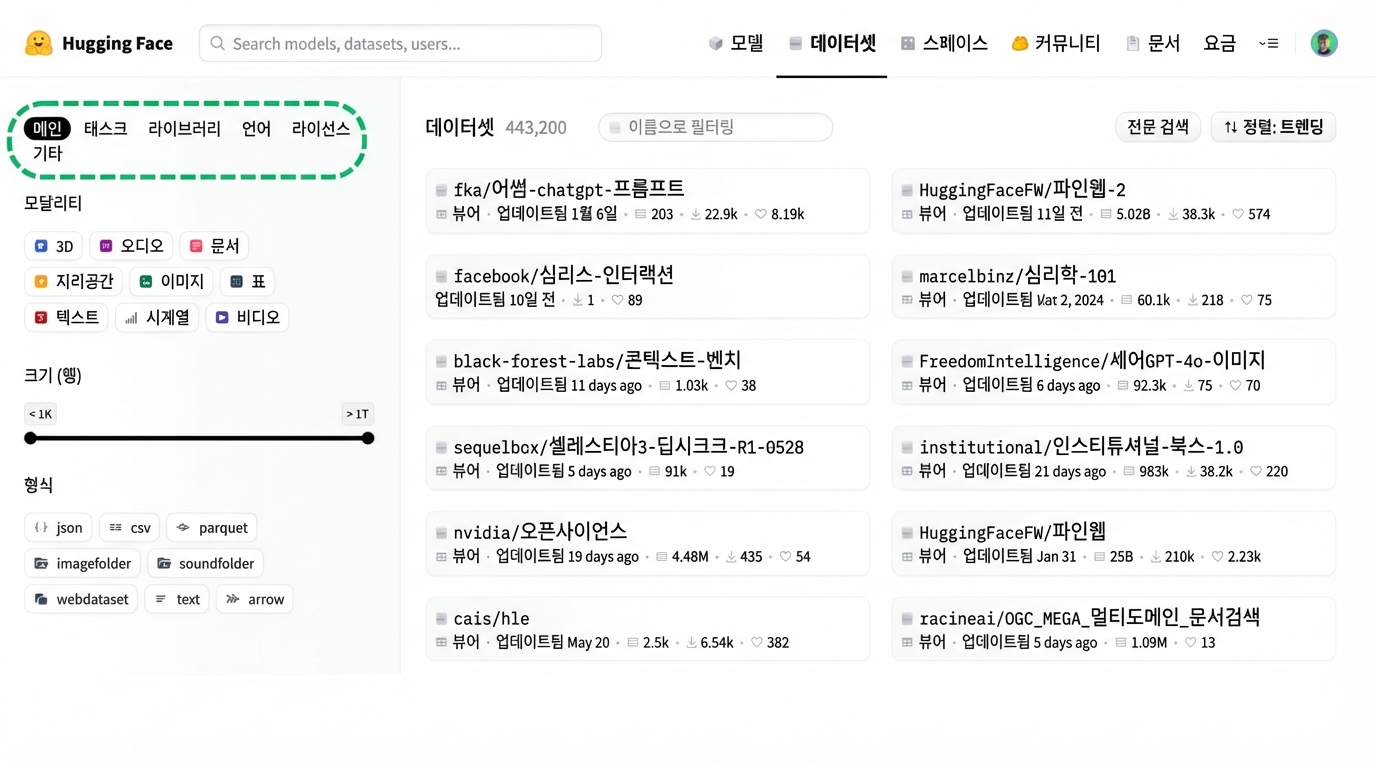Image resolution: width=1376 pixels, height=768 pixels.
Task: Open the fka/어썸-chatgpt-프롬프트 dataset
Action: point(648,201)
